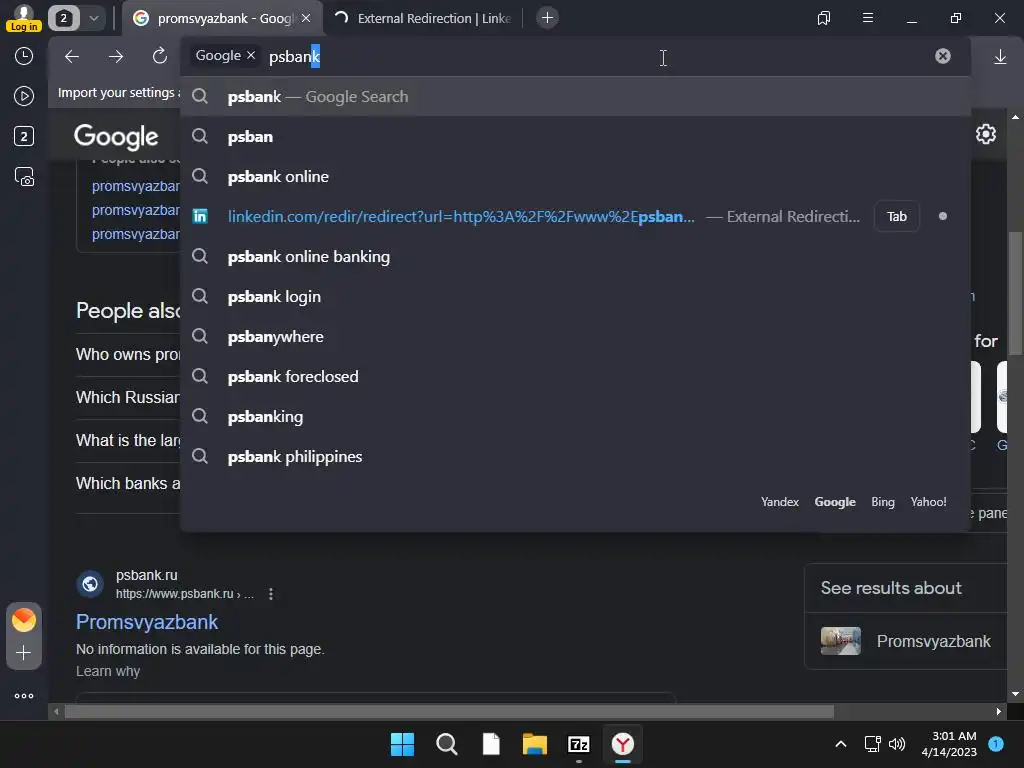Click the vertical scrollbar down arrow
This screenshot has width=1024, height=768.
point(1015,694)
